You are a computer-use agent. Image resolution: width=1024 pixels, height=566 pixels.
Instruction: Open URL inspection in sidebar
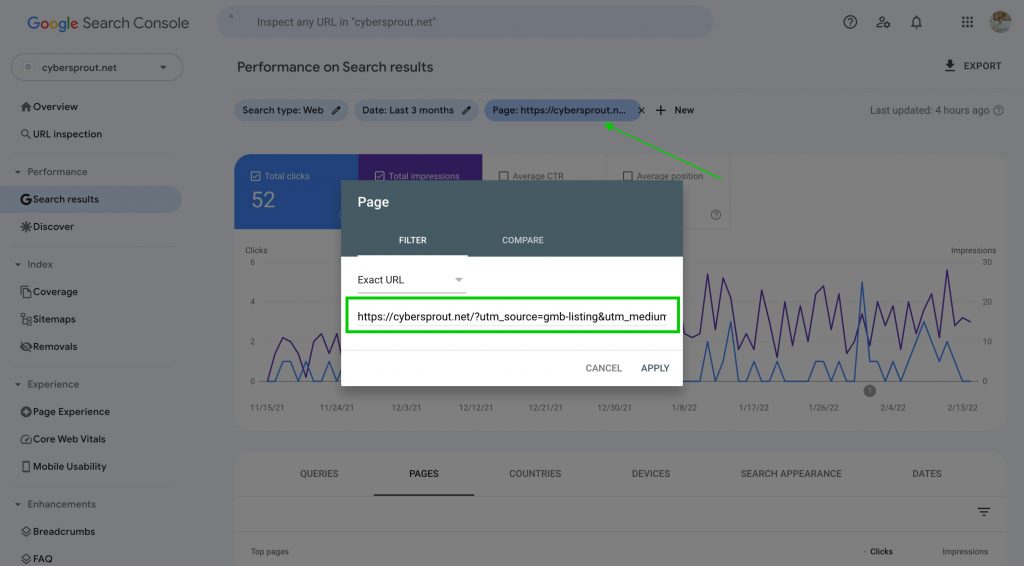coord(61,134)
